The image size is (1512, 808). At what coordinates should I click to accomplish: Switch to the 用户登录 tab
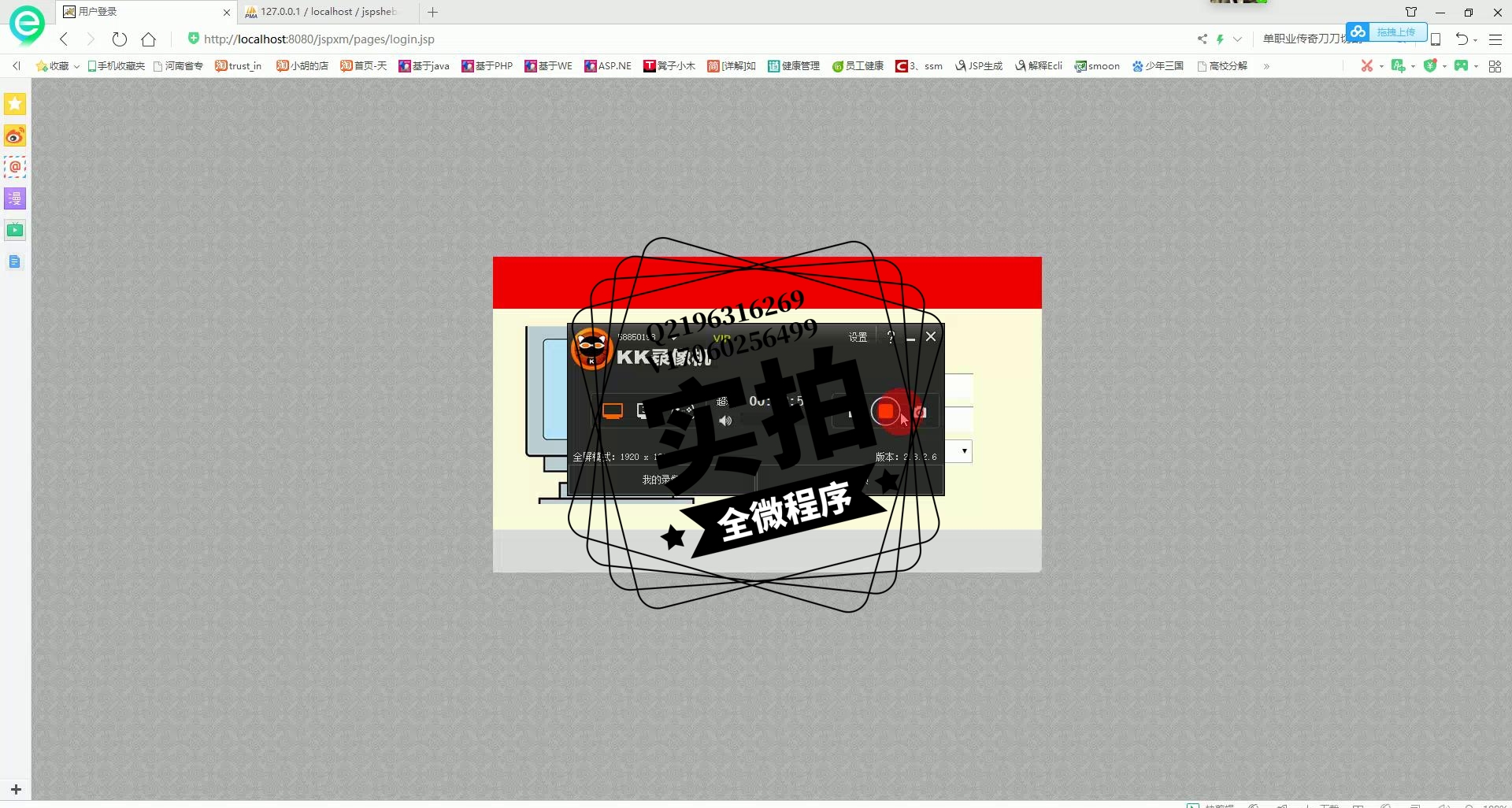[146, 12]
